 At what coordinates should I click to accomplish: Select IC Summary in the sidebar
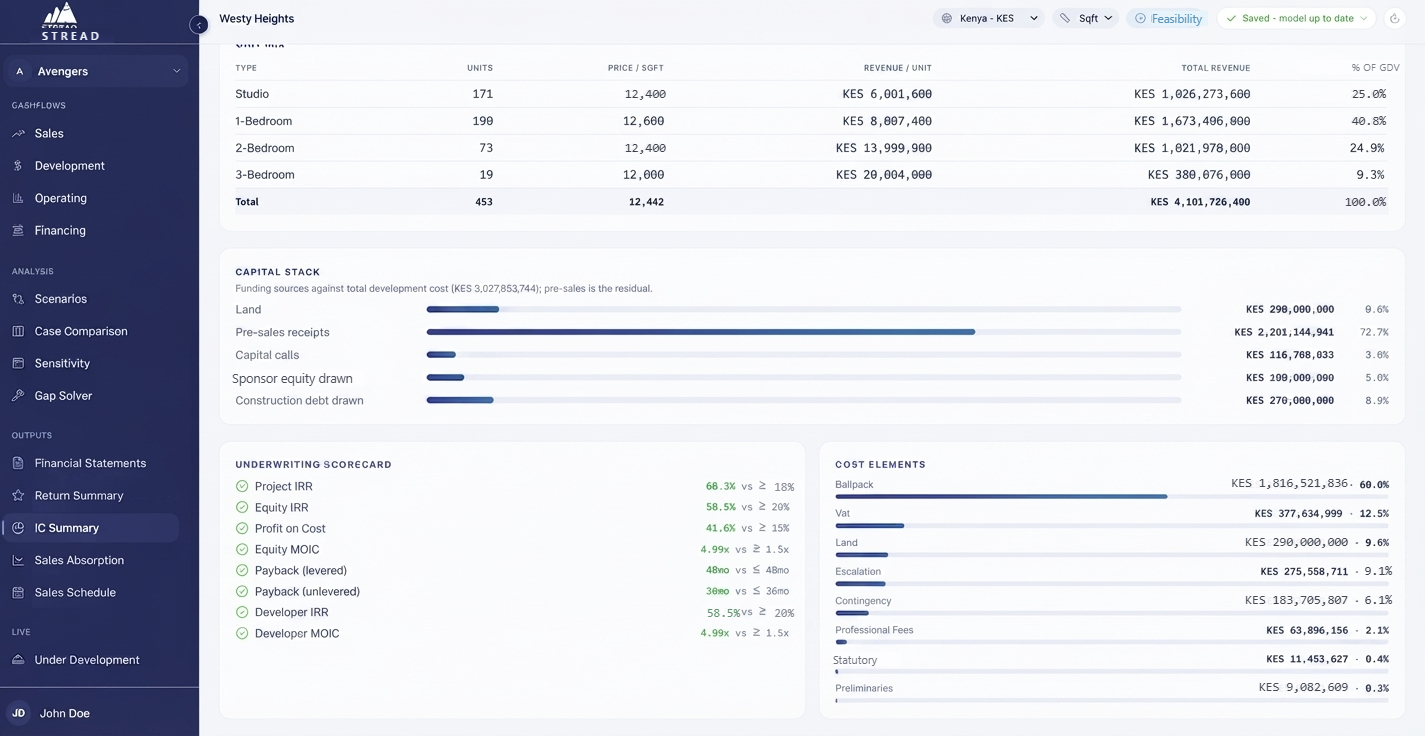point(90,528)
